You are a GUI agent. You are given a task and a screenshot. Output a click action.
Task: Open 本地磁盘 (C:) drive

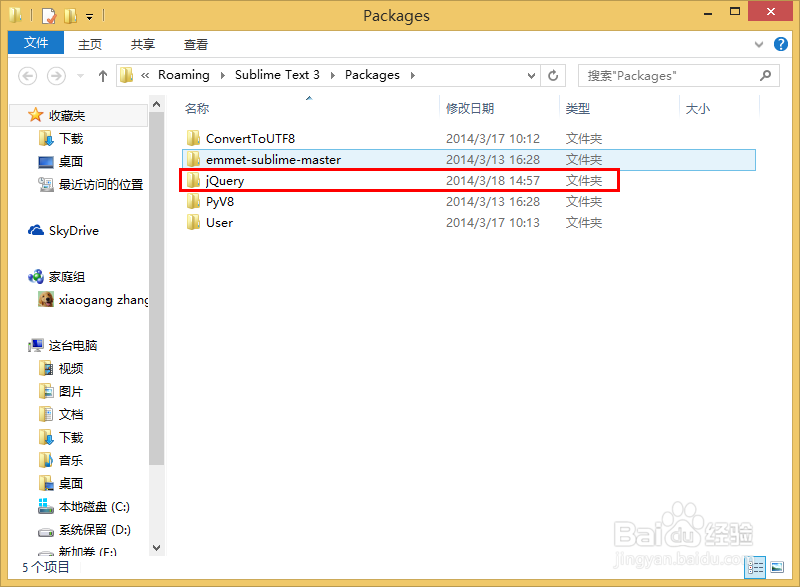pos(84,506)
